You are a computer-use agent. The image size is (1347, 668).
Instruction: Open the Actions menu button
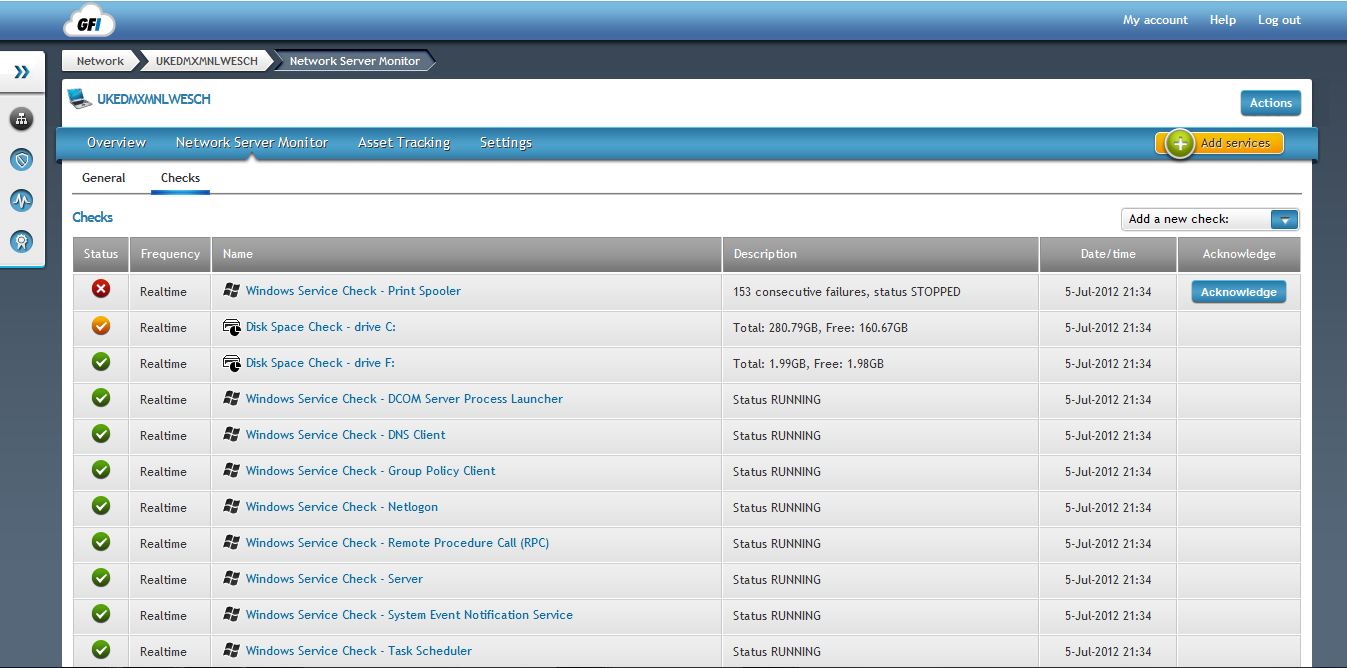click(1270, 103)
